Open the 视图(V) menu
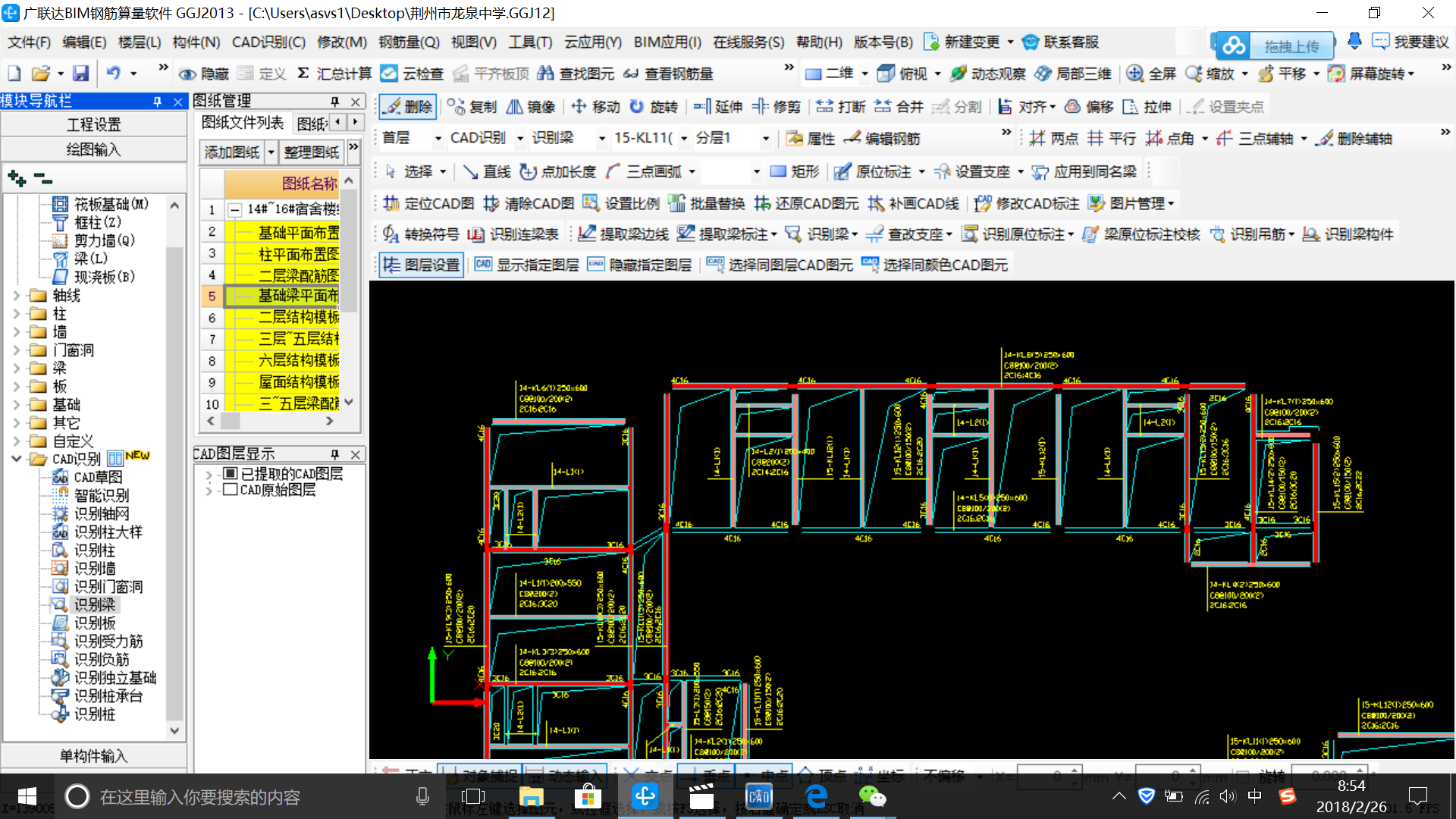The width and height of the screenshot is (1456, 819). [x=474, y=42]
